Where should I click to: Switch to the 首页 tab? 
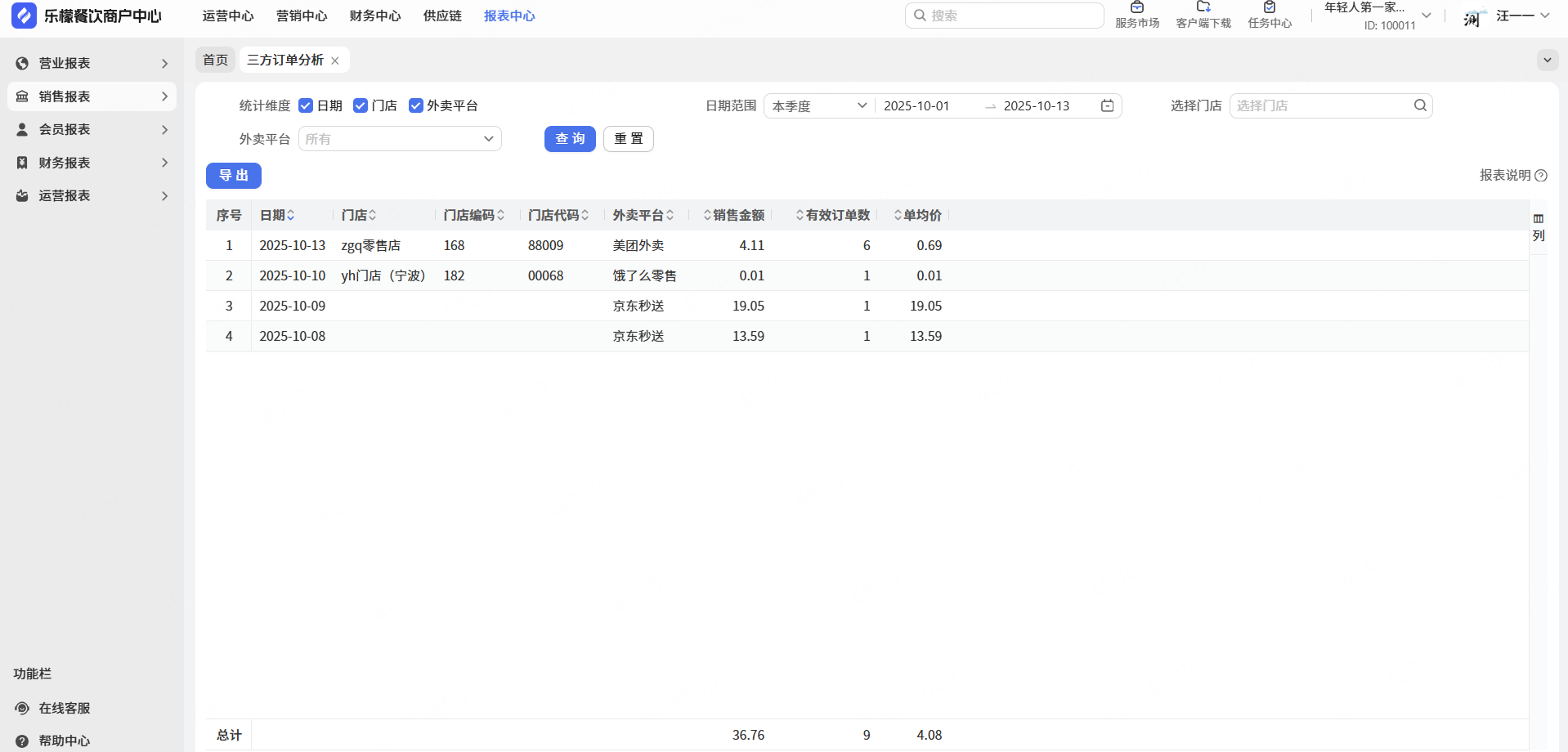tap(215, 60)
